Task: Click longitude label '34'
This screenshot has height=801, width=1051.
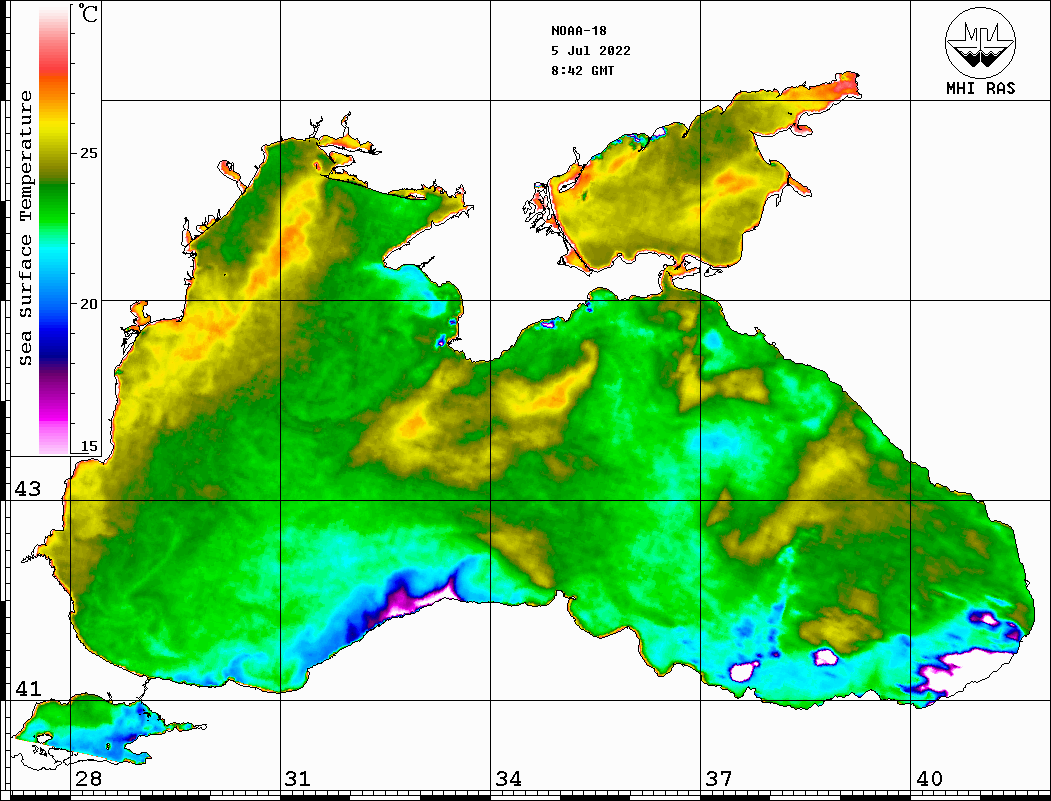Action: coord(508,779)
